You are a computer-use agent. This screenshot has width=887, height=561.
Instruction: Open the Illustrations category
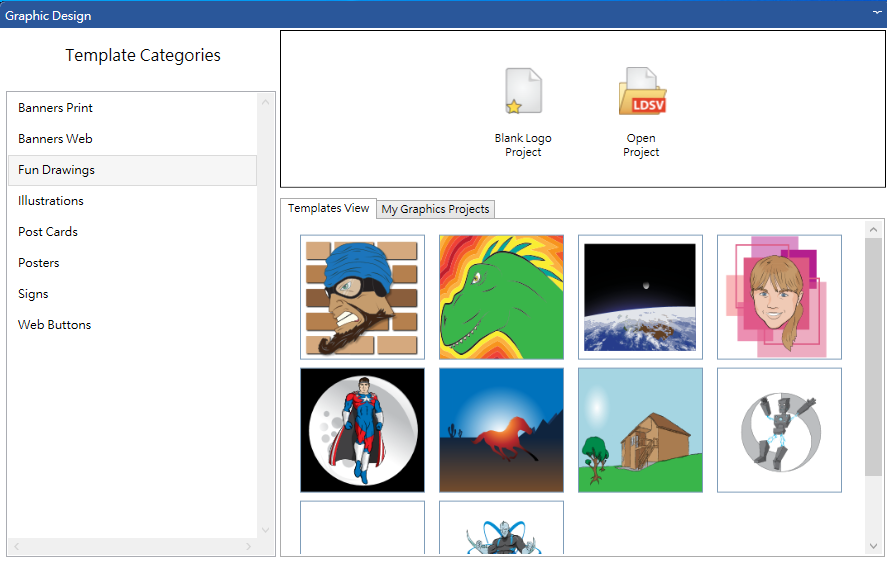tap(132, 201)
